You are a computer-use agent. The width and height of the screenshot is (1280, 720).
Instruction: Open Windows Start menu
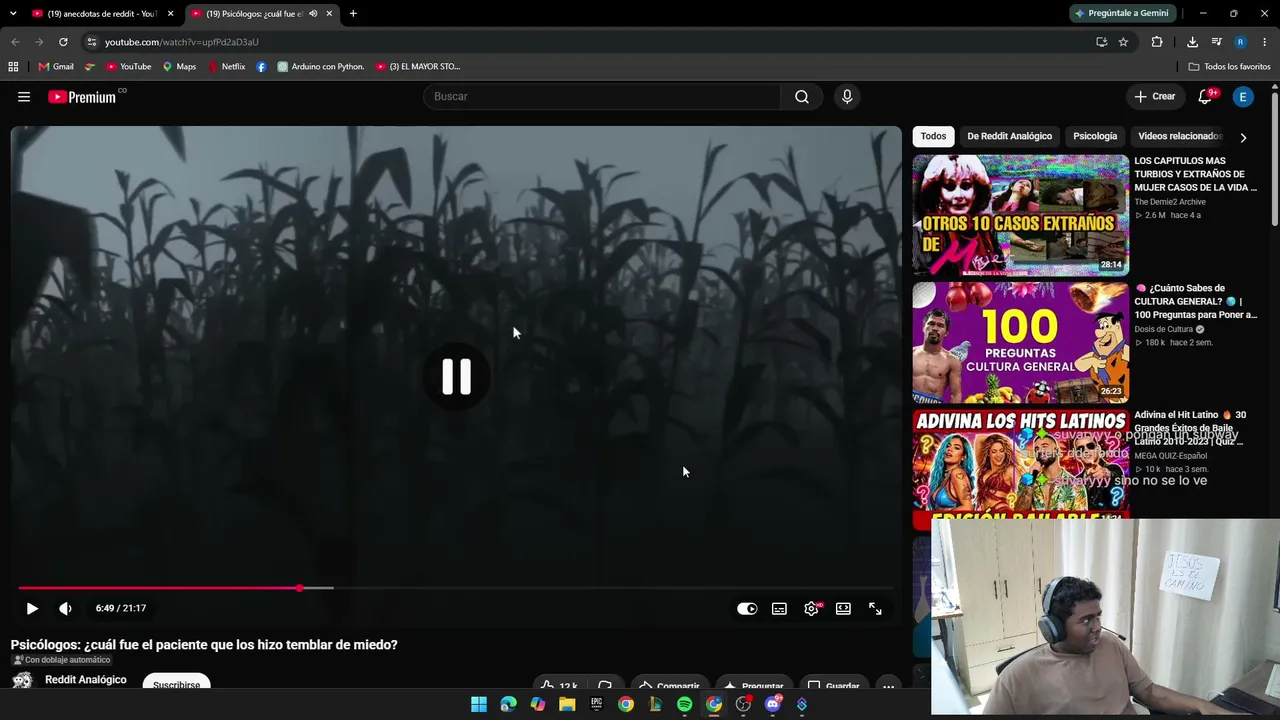click(479, 704)
